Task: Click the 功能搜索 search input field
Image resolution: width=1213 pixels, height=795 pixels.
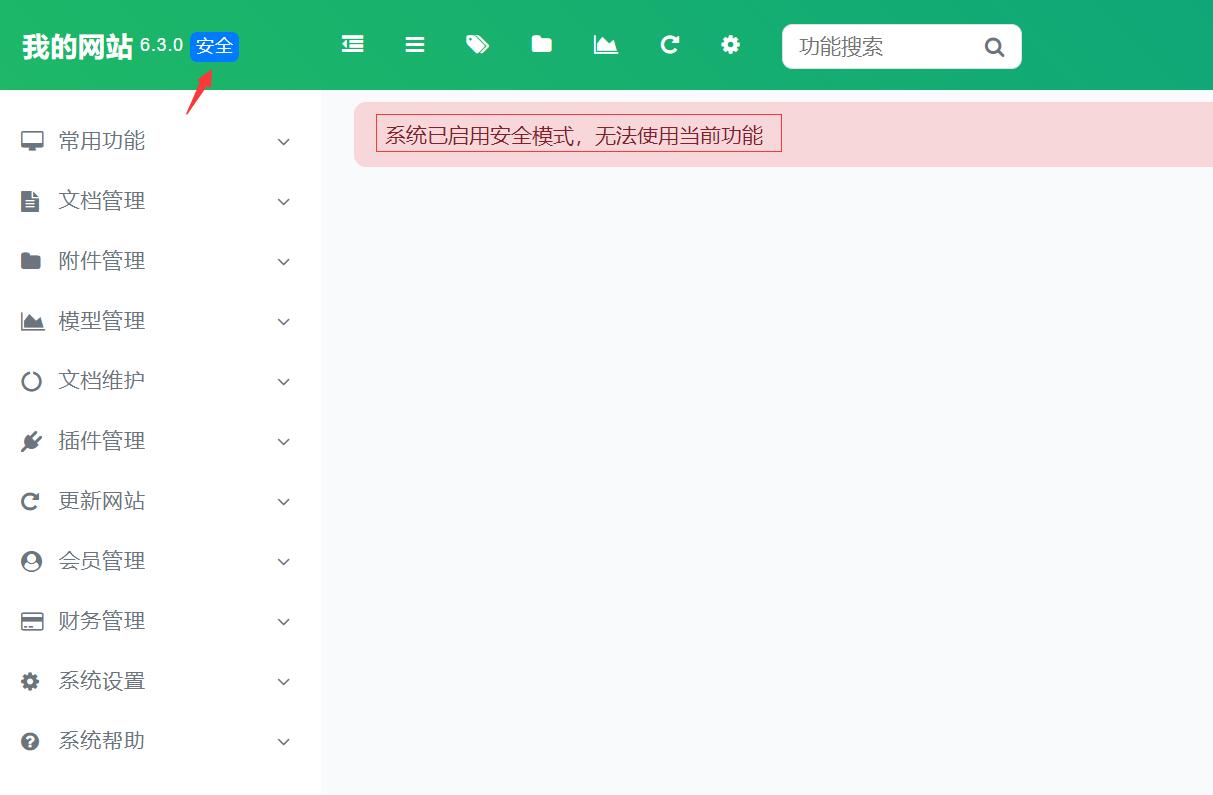Action: tap(880, 47)
